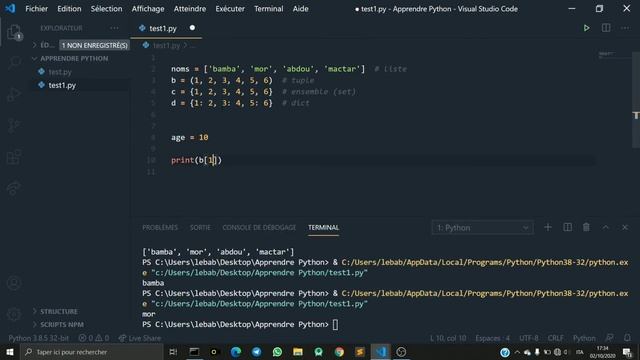
Task: Change indentation via Espaces : 4
Action: point(492,338)
